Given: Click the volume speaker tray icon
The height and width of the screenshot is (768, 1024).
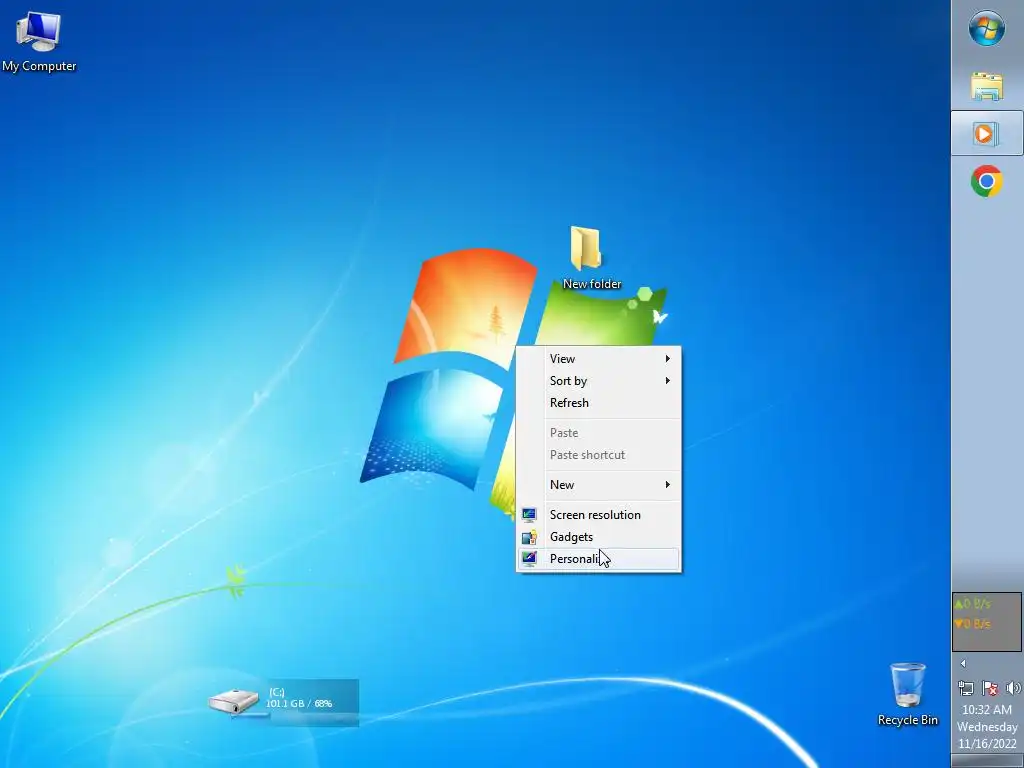Looking at the screenshot, I should [1013, 688].
